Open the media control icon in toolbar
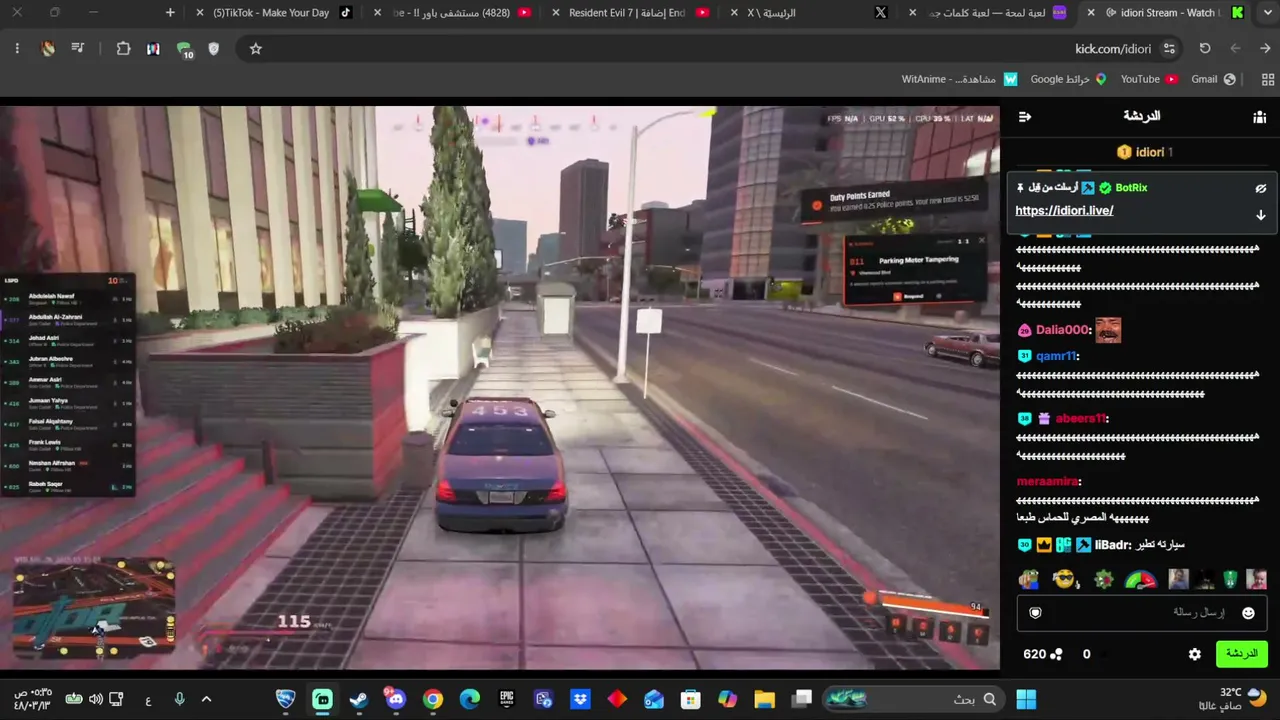The width and height of the screenshot is (1280, 720). point(78,49)
